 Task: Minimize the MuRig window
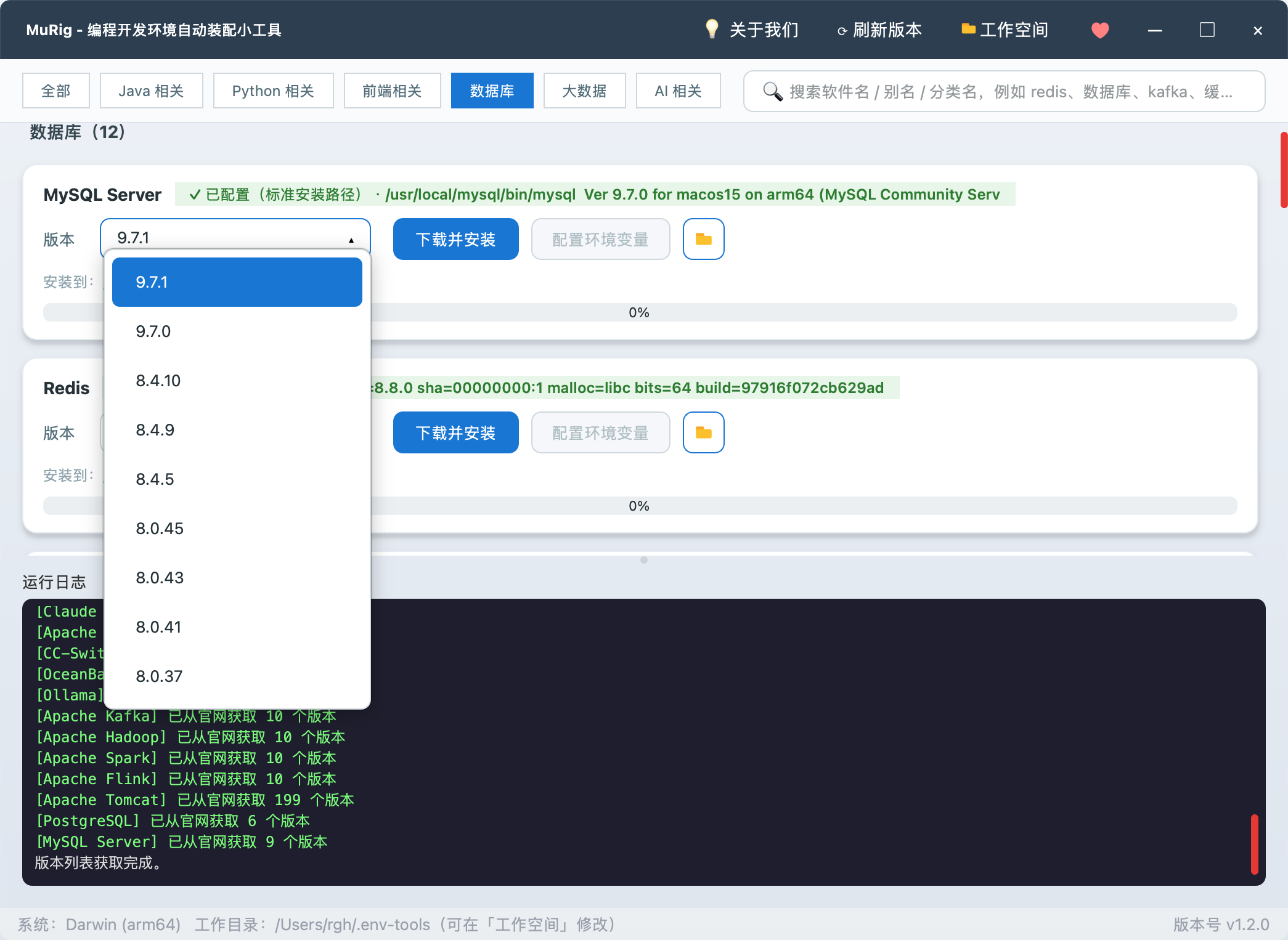[1155, 30]
